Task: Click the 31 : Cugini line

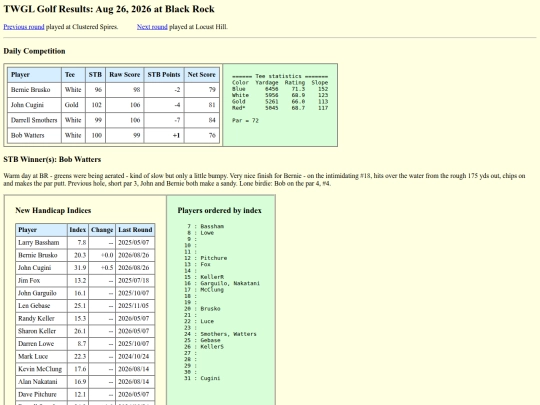Action: pos(202,378)
